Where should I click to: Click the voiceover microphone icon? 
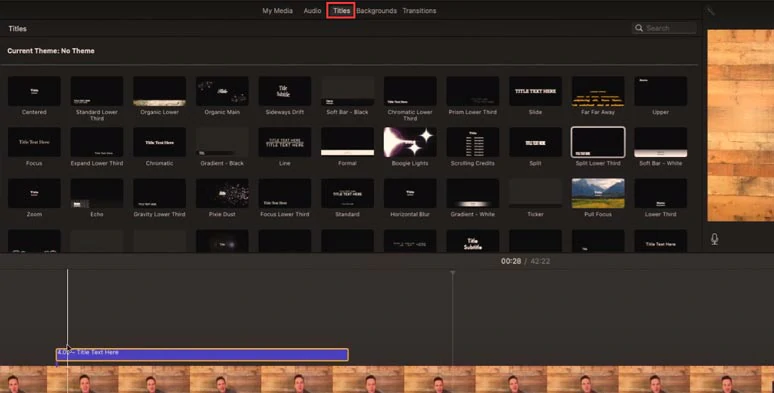pyautogui.click(x=714, y=239)
